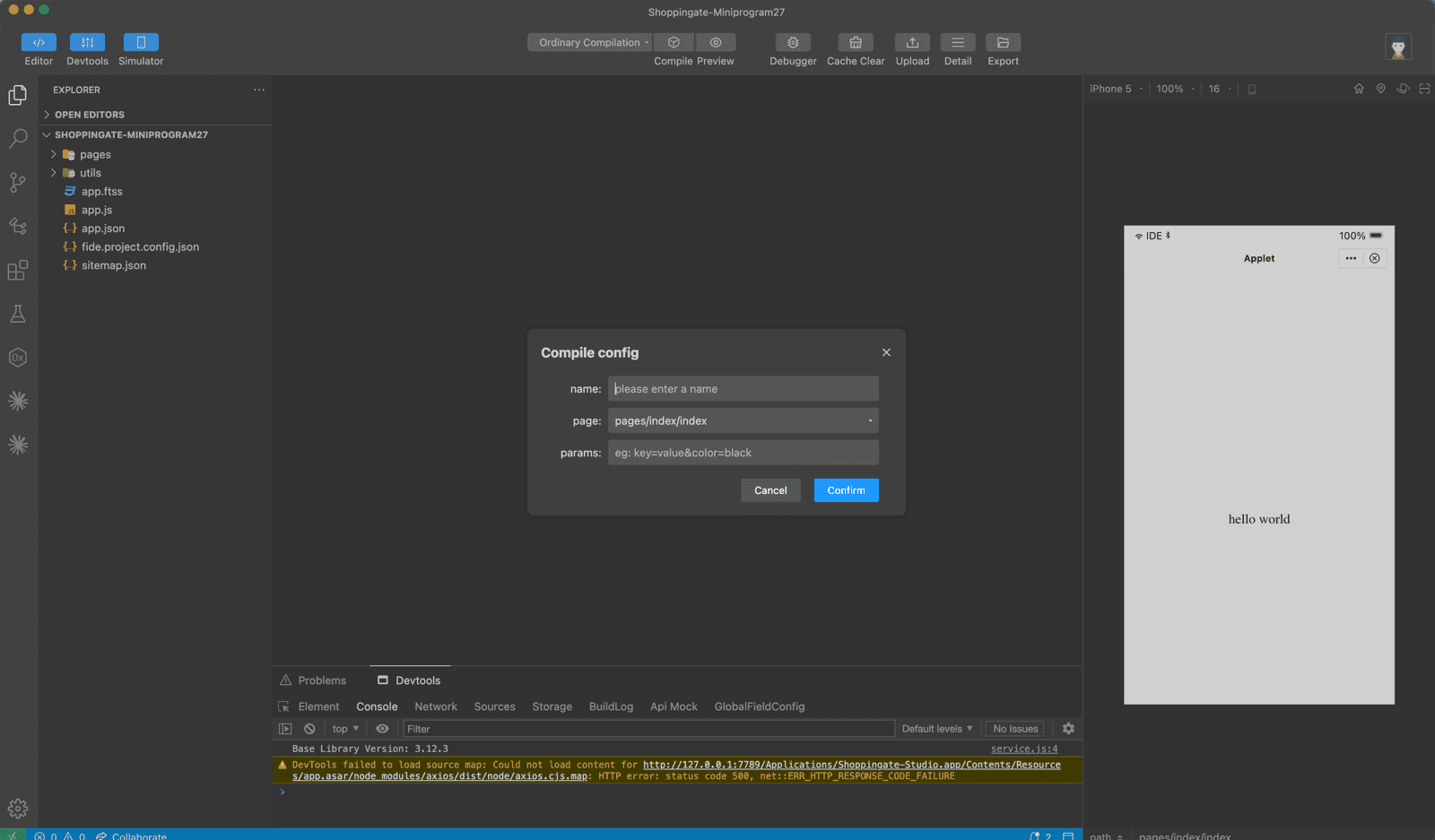Switch to the Api Mock tab
This screenshot has height=840, width=1435.
674,706
